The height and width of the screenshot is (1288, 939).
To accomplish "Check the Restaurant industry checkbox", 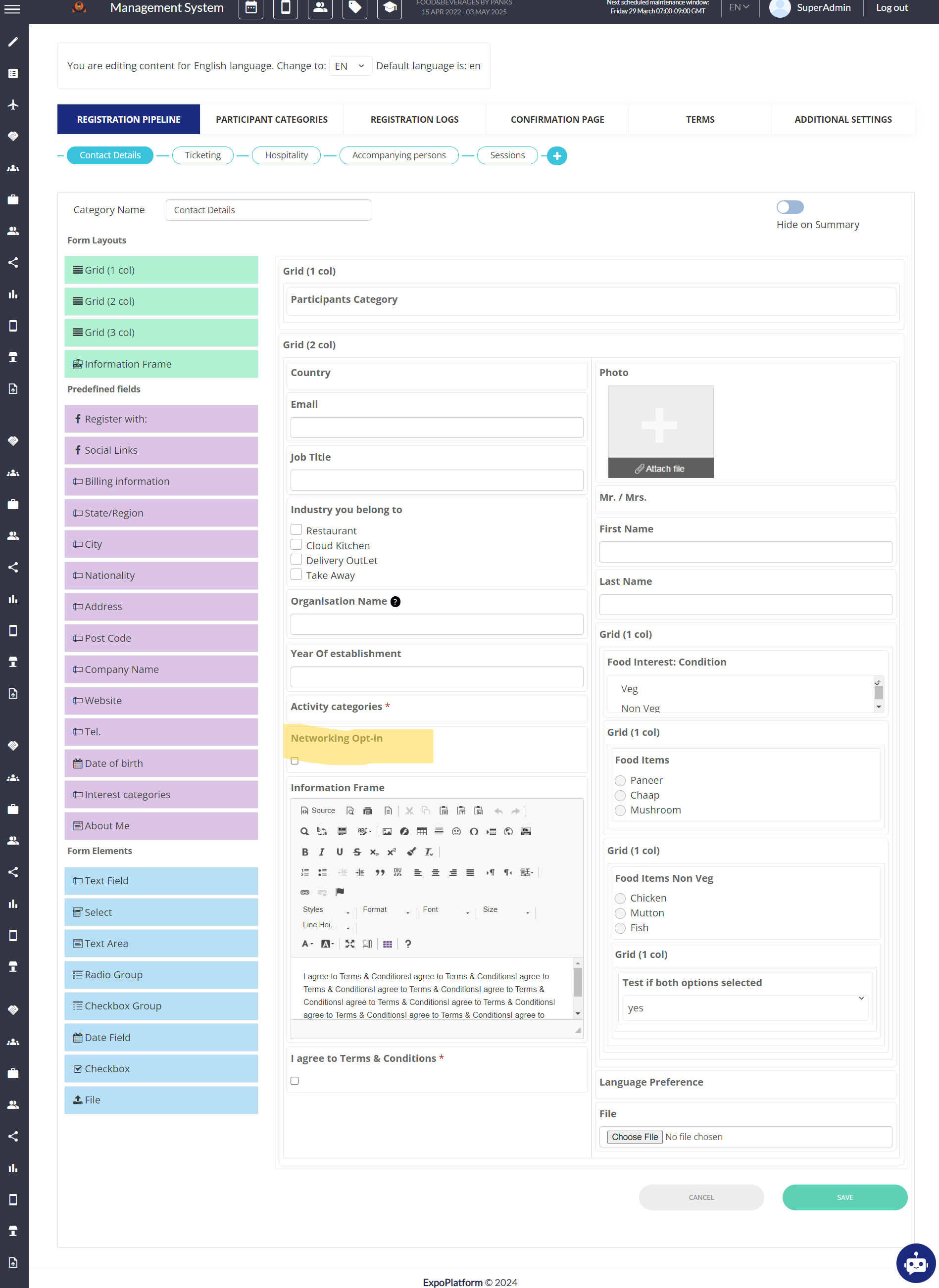I will [296, 530].
